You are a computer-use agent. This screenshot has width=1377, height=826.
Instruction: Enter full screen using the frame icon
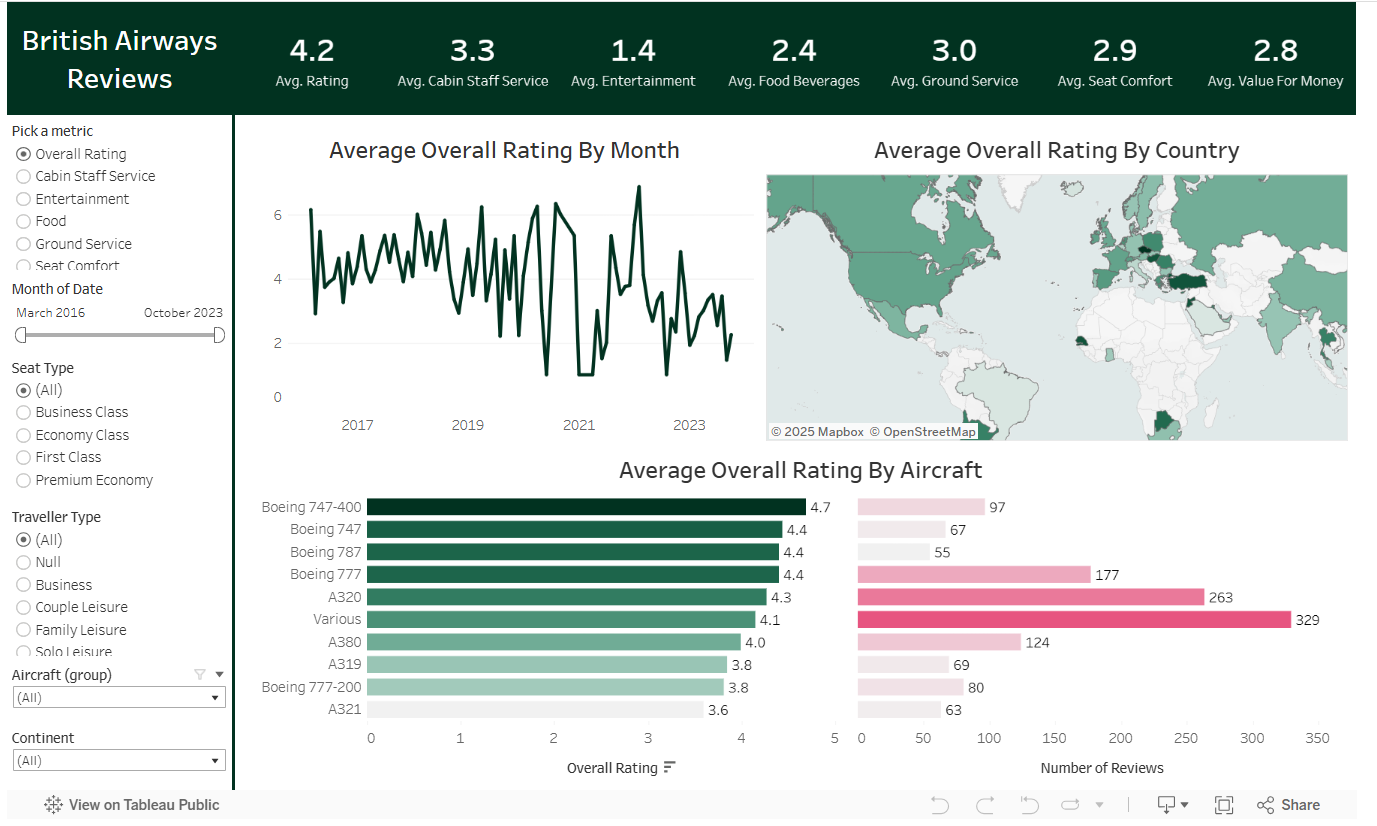(1224, 805)
